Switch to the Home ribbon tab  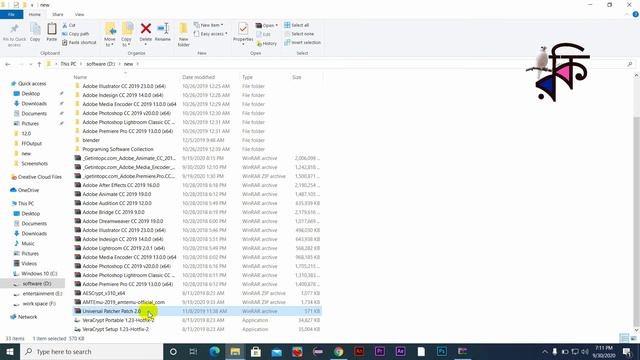pos(35,15)
